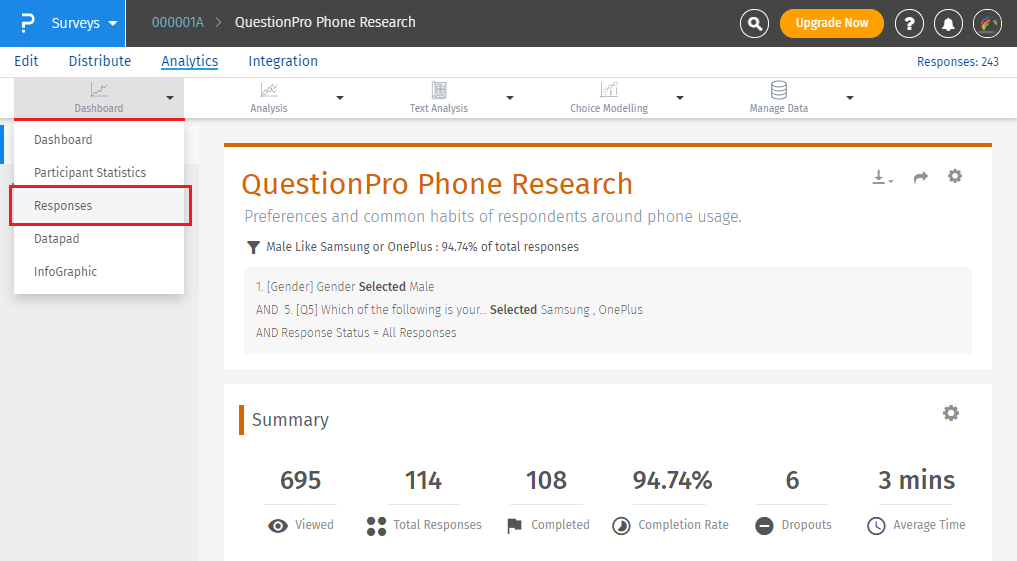Open the user profile avatar
1017x561 pixels.
[x=987, y=23]
